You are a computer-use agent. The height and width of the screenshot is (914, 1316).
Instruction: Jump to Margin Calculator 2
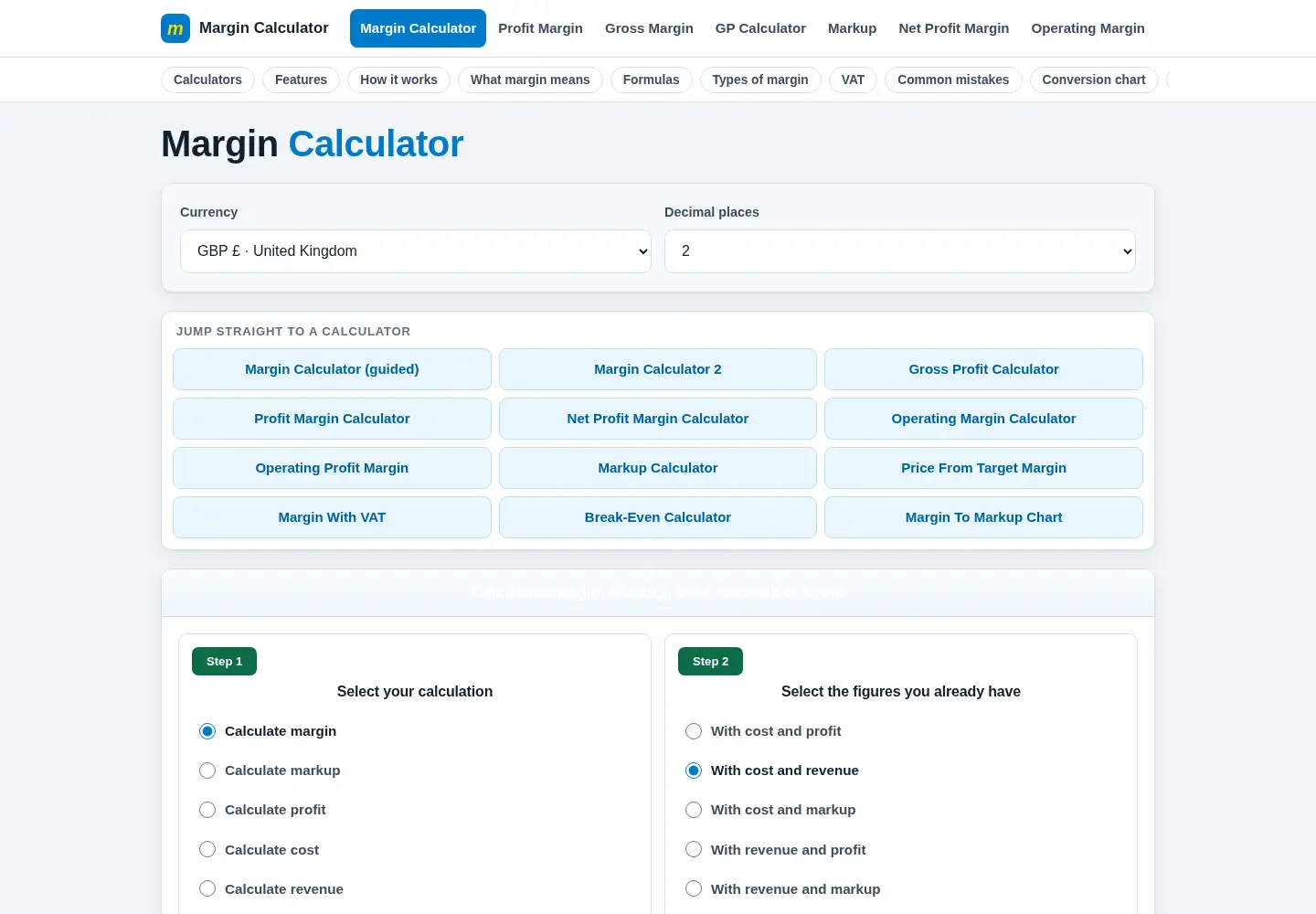(658, 369)
